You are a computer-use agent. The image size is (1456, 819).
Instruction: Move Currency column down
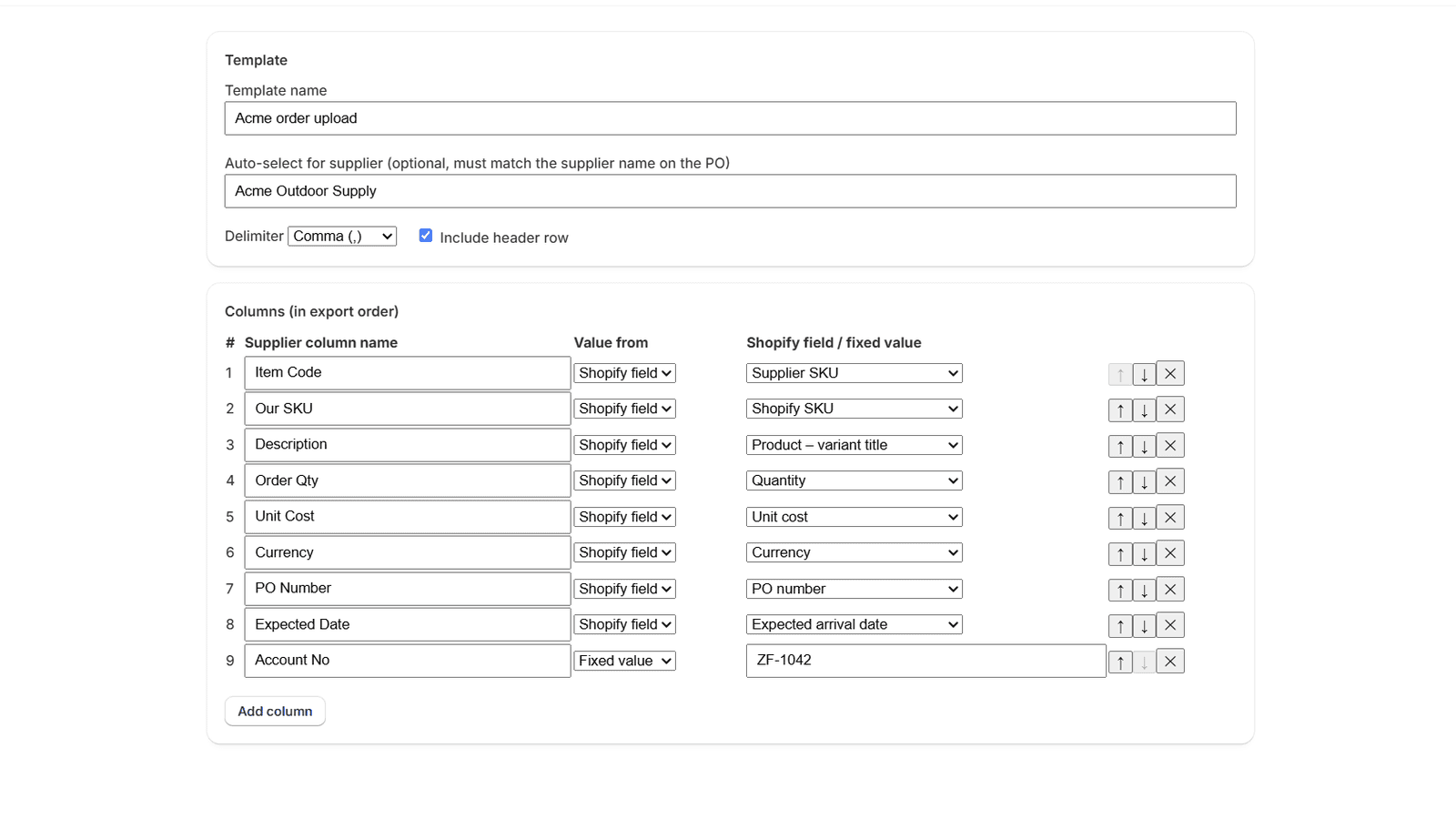1144,553
